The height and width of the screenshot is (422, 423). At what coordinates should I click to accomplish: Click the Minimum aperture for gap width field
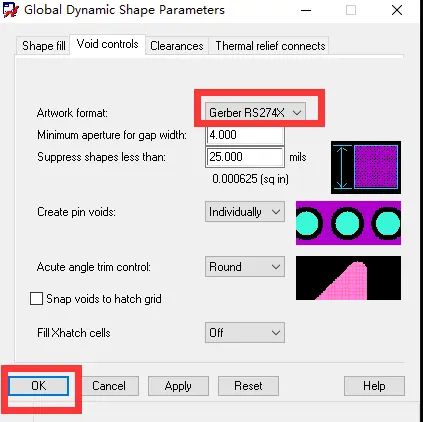pyautogui.click(x=245, y=135)
